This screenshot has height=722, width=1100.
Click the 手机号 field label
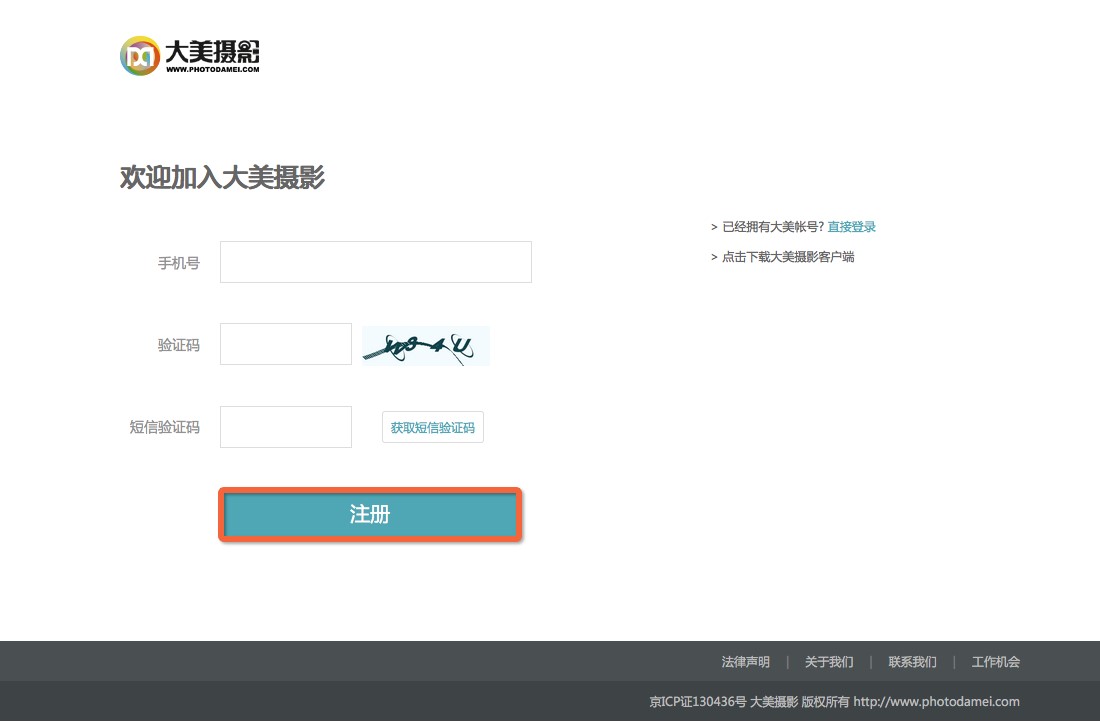pyautogui.click(x=178, y=263)
